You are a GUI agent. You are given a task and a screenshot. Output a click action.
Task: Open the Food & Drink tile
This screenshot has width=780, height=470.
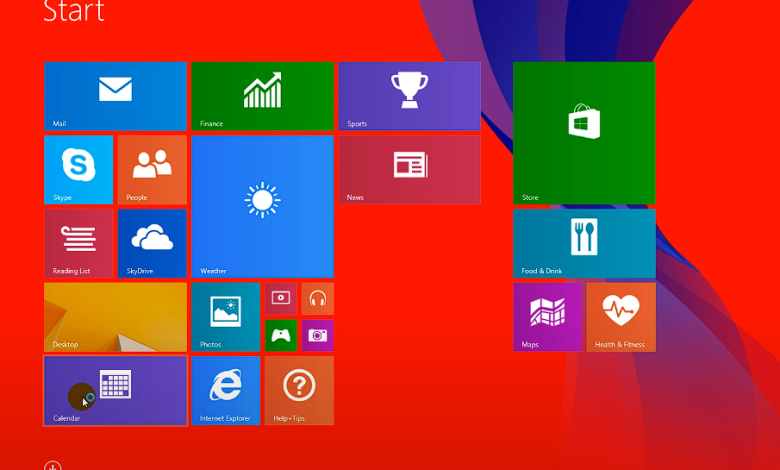pos(584,243)
